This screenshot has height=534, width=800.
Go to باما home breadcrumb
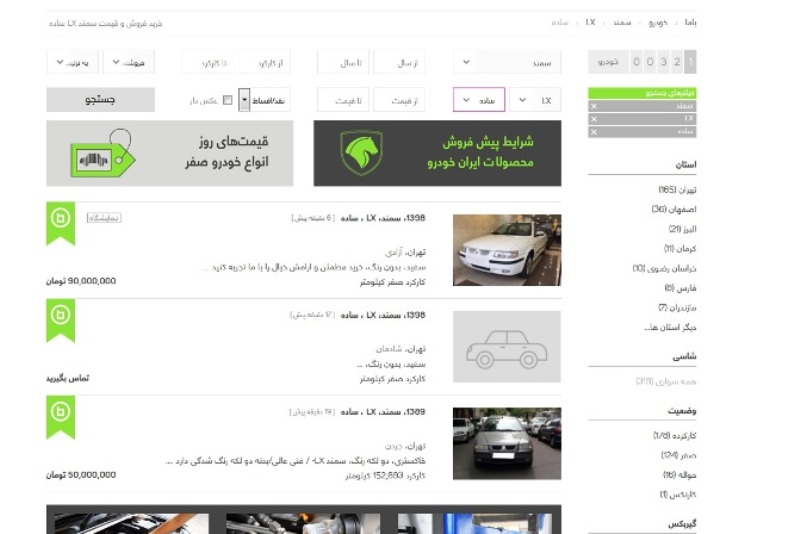click(690, 22)
